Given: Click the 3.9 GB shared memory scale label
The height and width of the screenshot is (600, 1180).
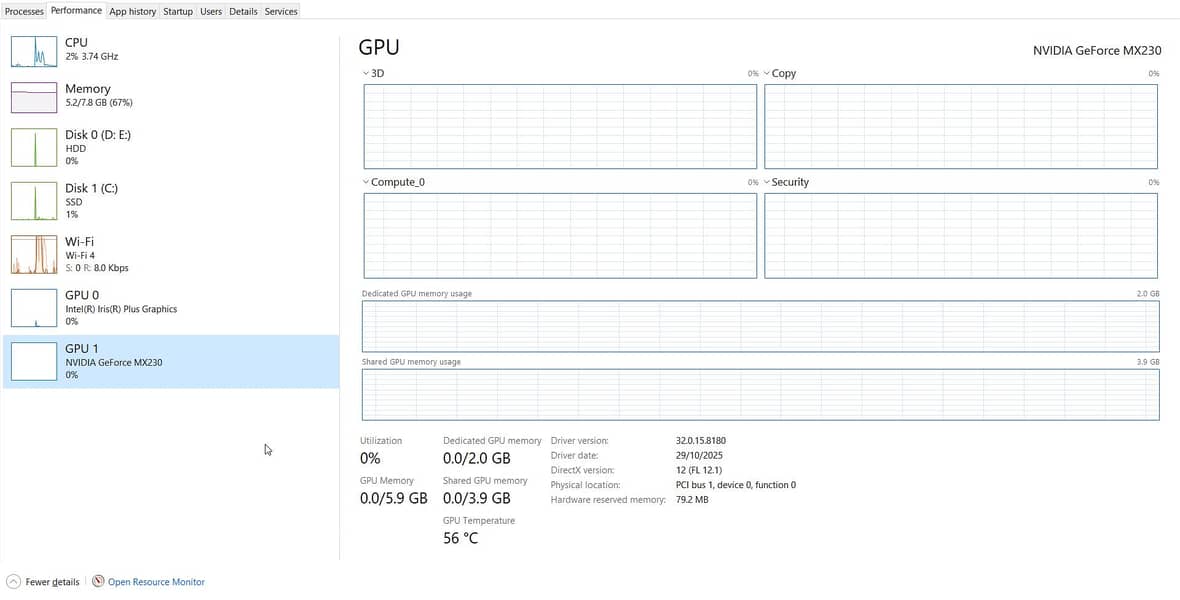Looking at the screenshot, I should point(1148,362).
